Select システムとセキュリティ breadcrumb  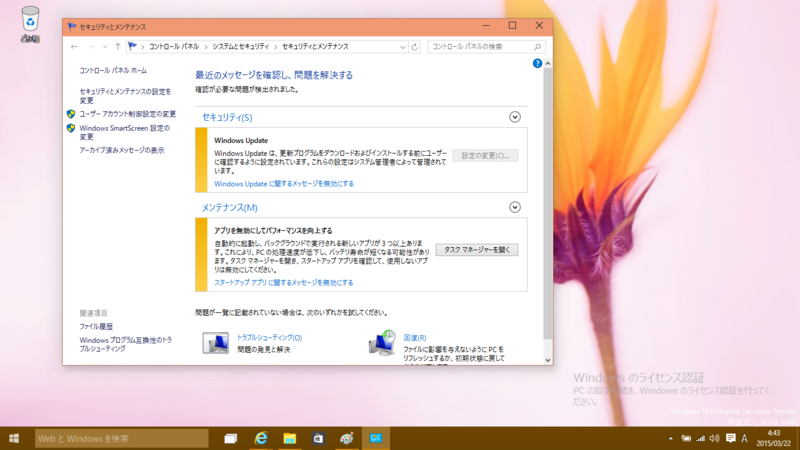[240, 46]
